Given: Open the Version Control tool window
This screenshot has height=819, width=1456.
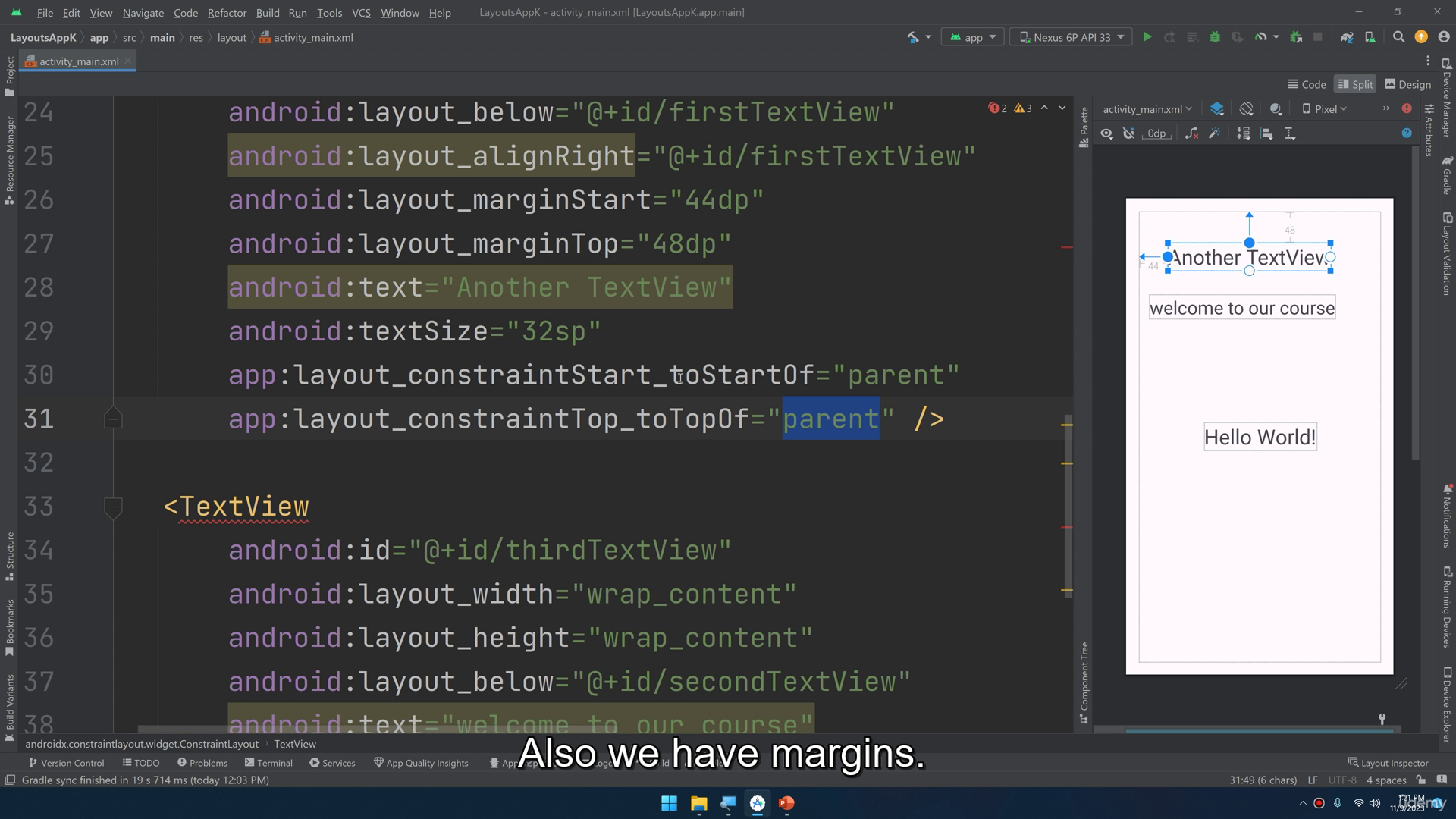Looking at the screenshot, I should [66, 763].
